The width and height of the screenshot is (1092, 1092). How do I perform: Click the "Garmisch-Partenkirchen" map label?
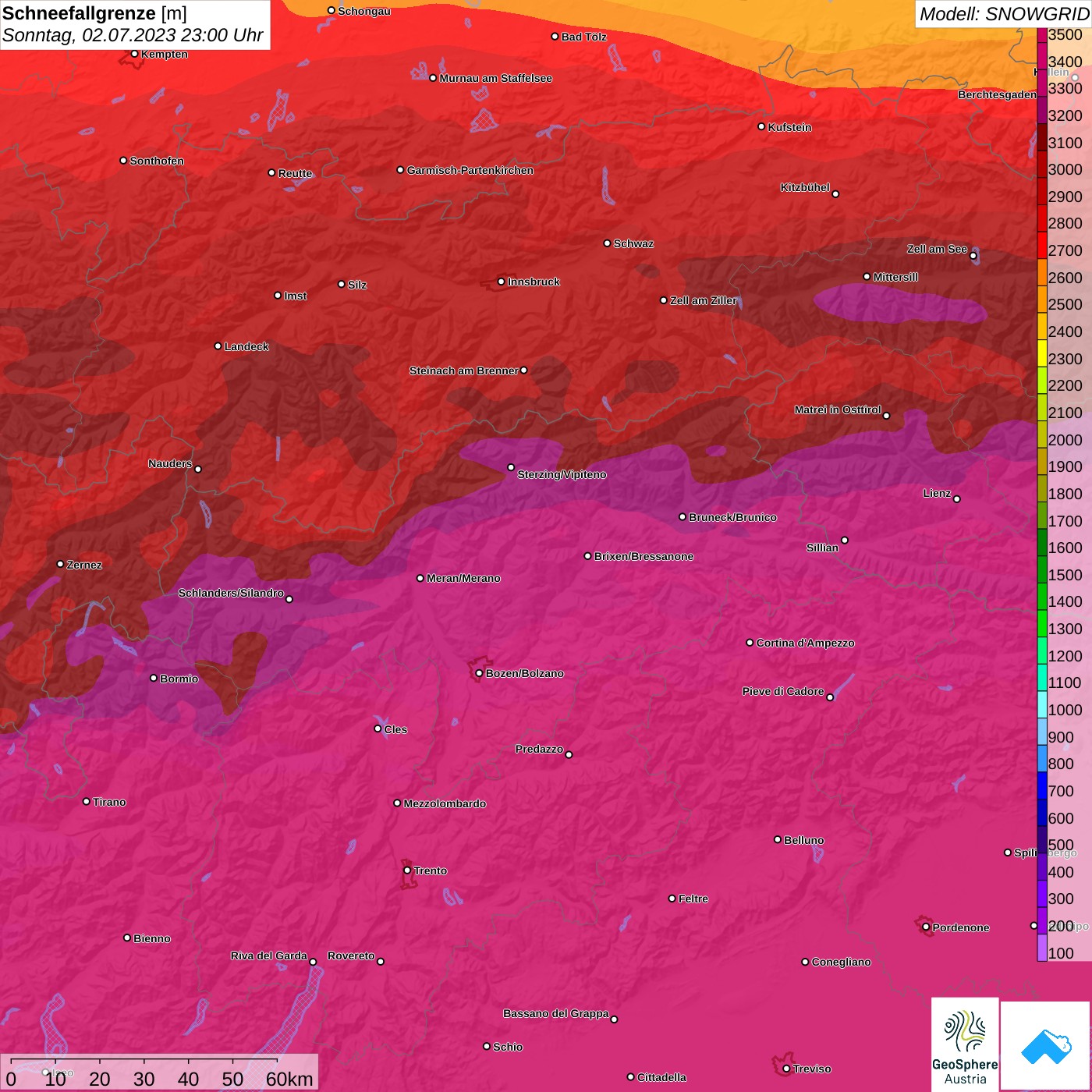point(470,170)
